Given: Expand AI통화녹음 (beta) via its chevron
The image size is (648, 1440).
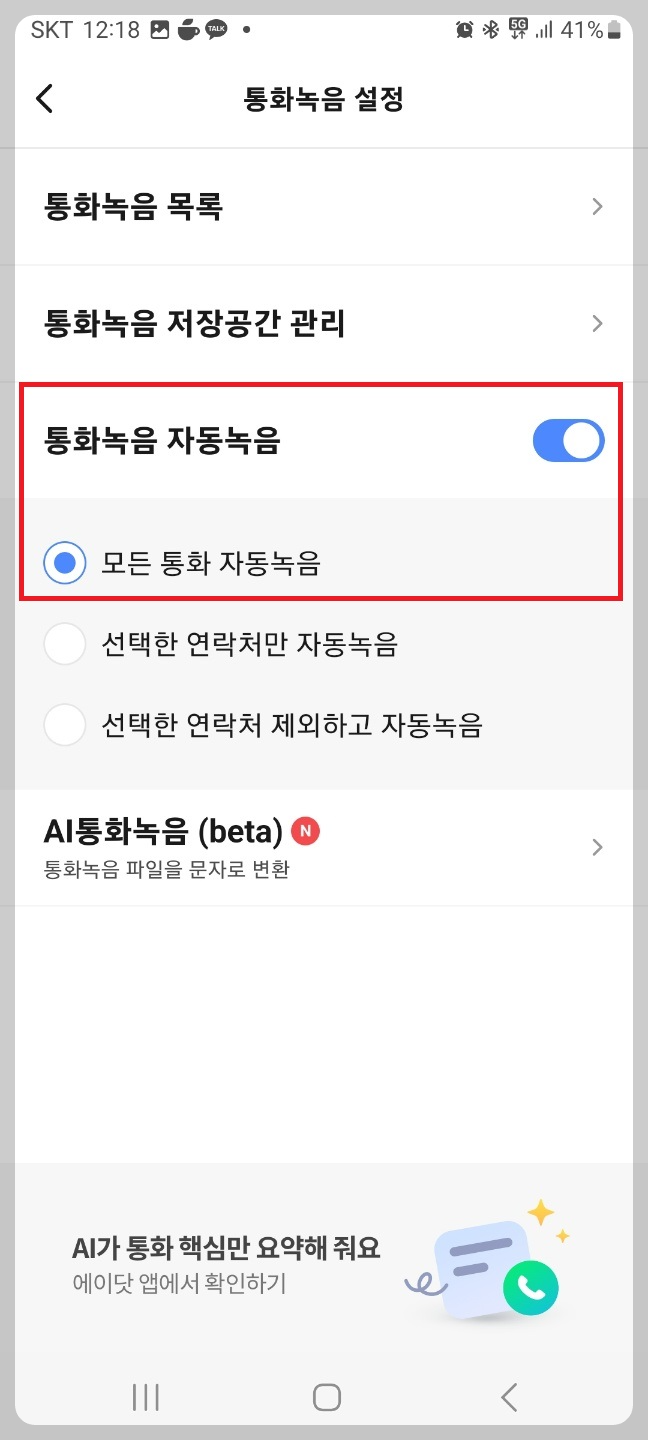Looking at the screenshot, I should tap(597, 846).
